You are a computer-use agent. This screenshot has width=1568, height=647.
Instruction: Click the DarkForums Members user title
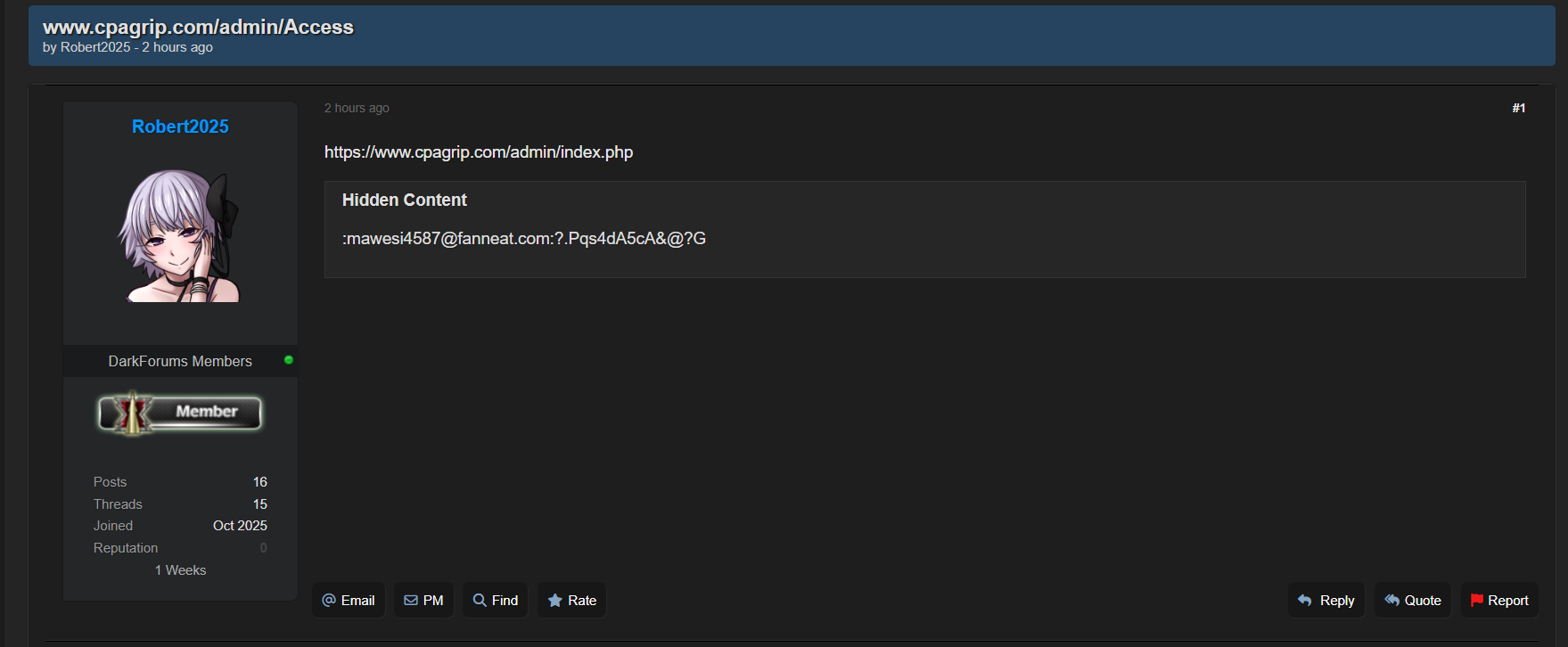pos(180,361)
